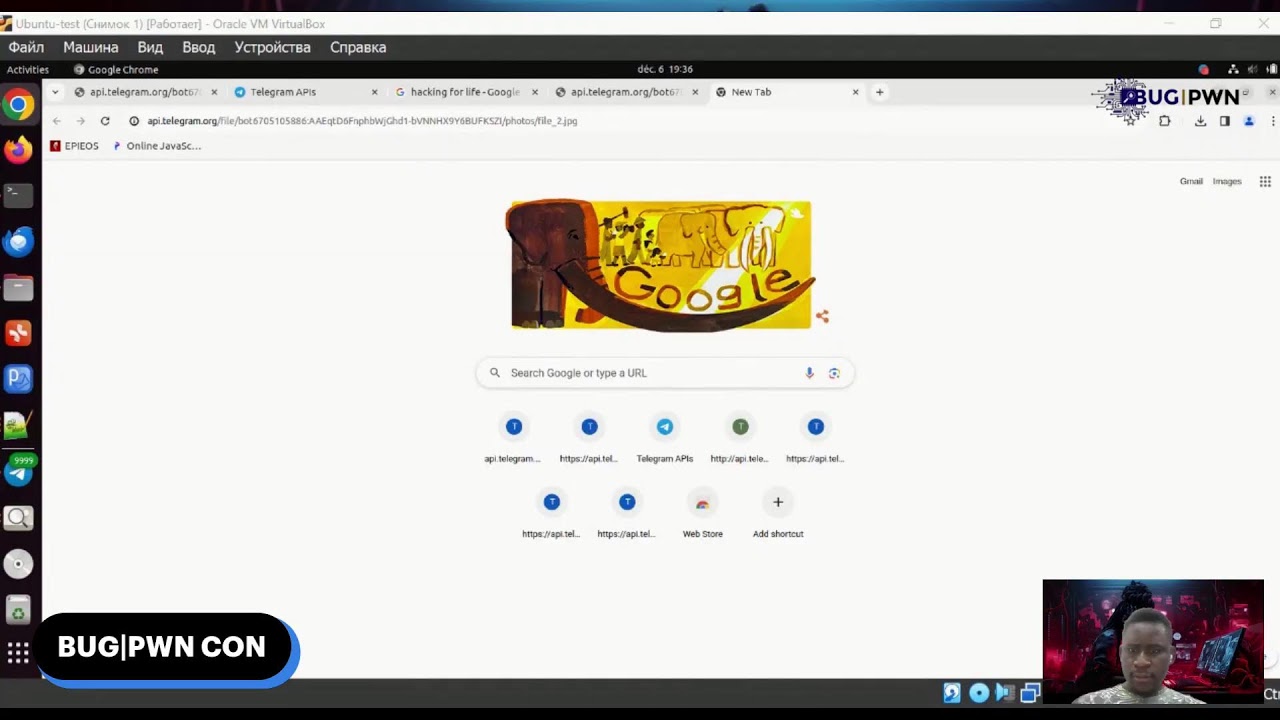This screenshot has height=720, width=1280.
Task: Open the Chrome profile avatar
Action: tap(1249, 121)
